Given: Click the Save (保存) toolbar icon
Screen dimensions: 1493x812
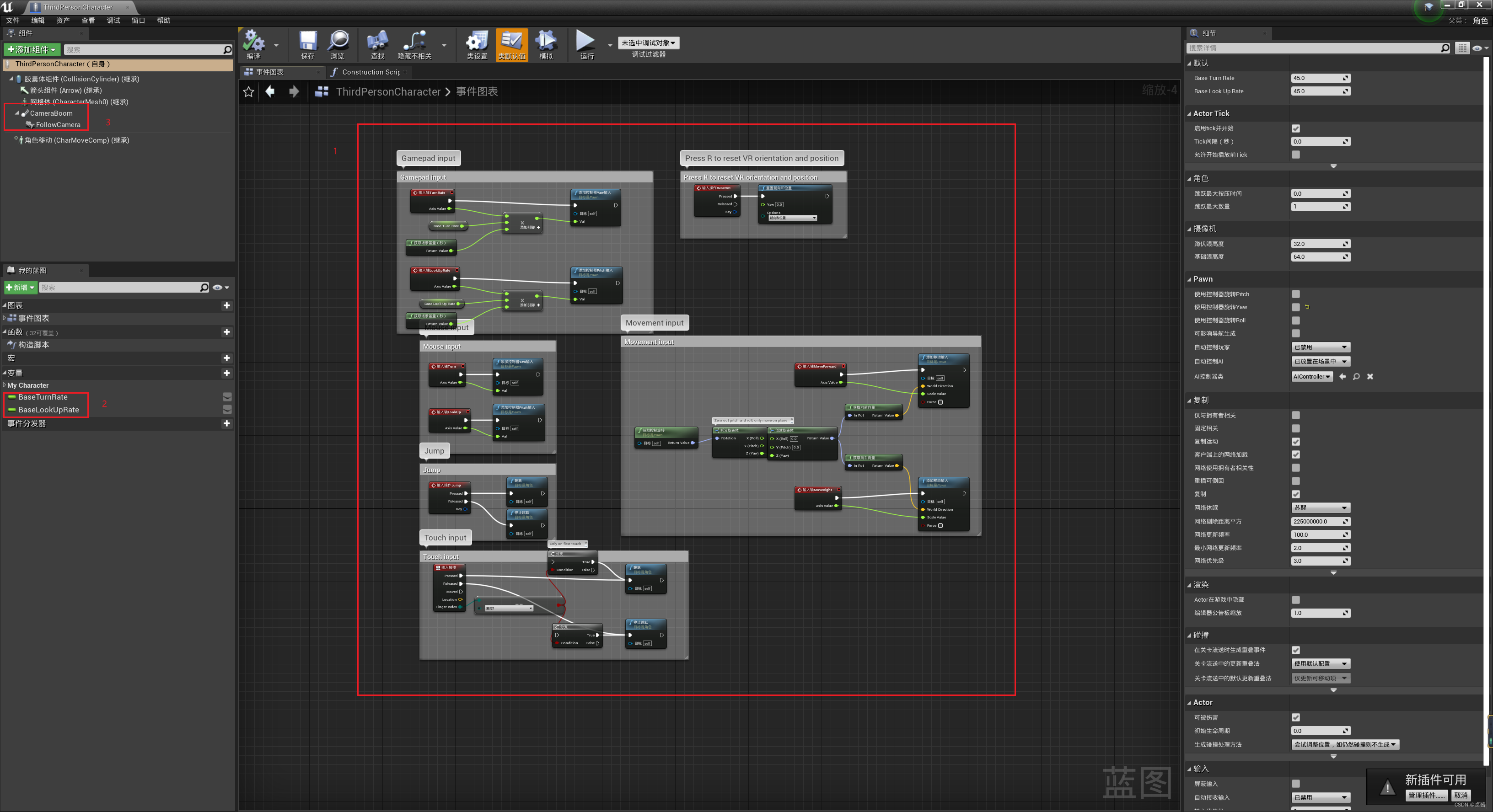Looking at the screenshot, I should [x=308, y=41].
